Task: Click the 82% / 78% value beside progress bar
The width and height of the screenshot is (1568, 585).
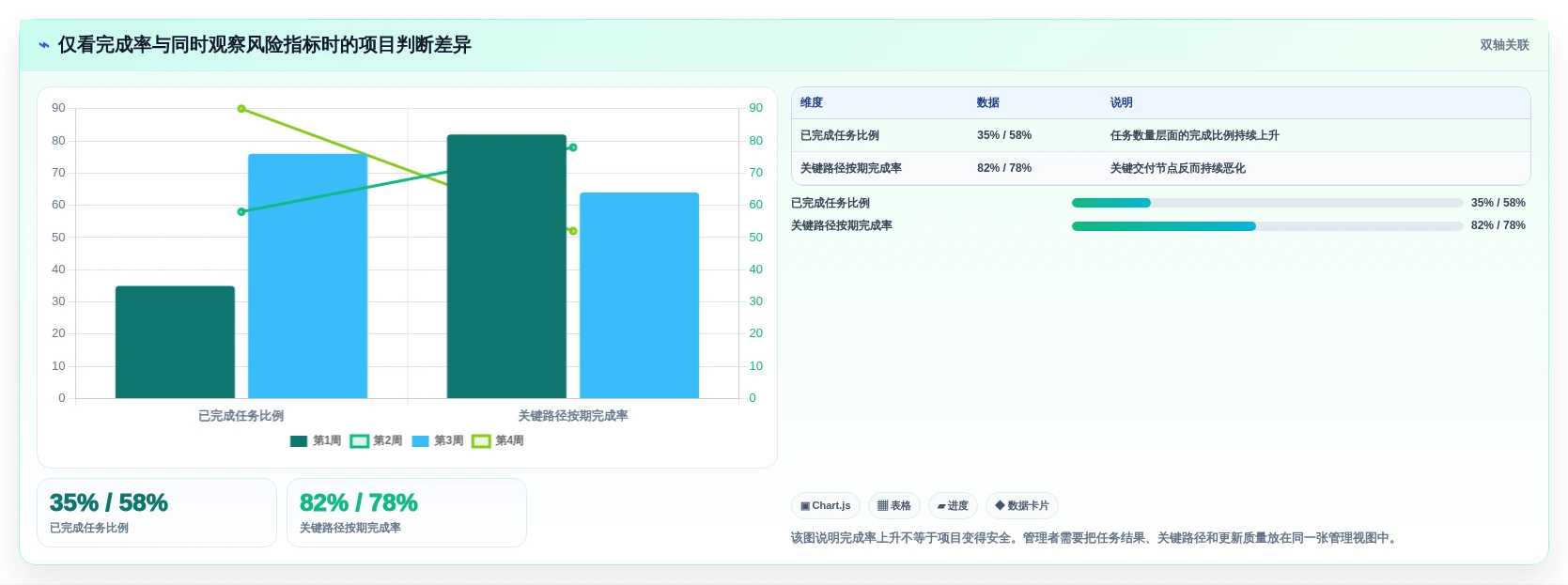Action: [x=1498, y=225]
